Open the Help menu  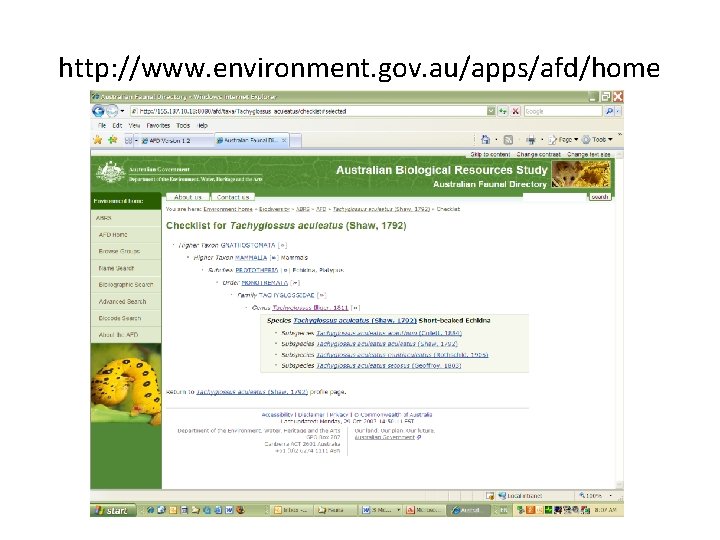202,125
